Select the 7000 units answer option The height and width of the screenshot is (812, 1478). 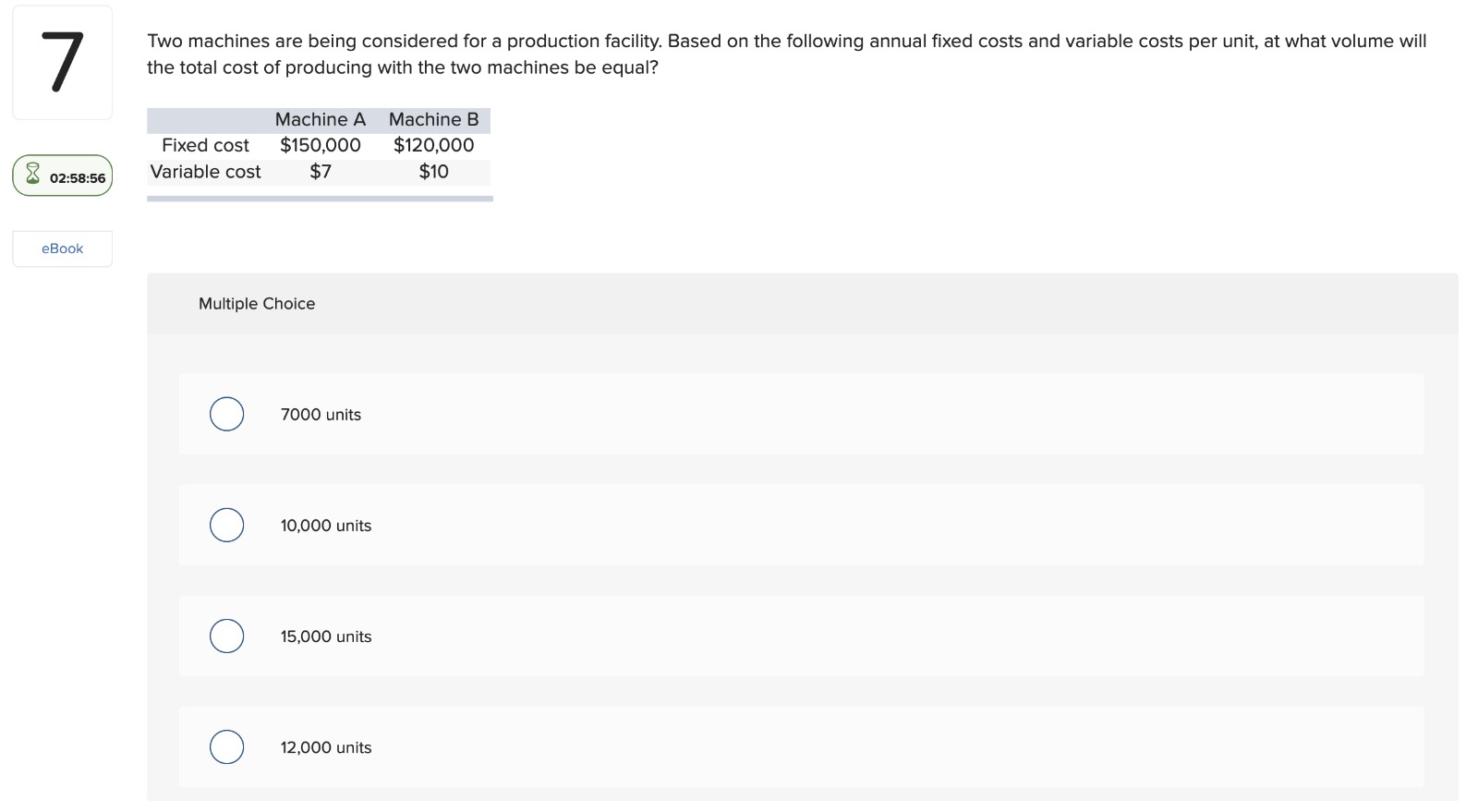click(225, 414)
